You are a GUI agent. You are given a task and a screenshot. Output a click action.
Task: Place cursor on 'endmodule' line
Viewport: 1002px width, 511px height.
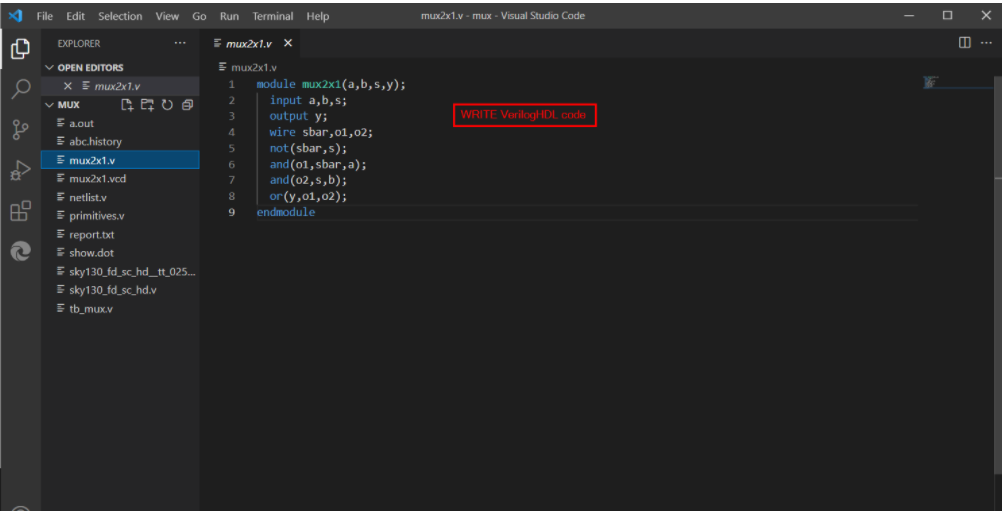coord(286,212)
